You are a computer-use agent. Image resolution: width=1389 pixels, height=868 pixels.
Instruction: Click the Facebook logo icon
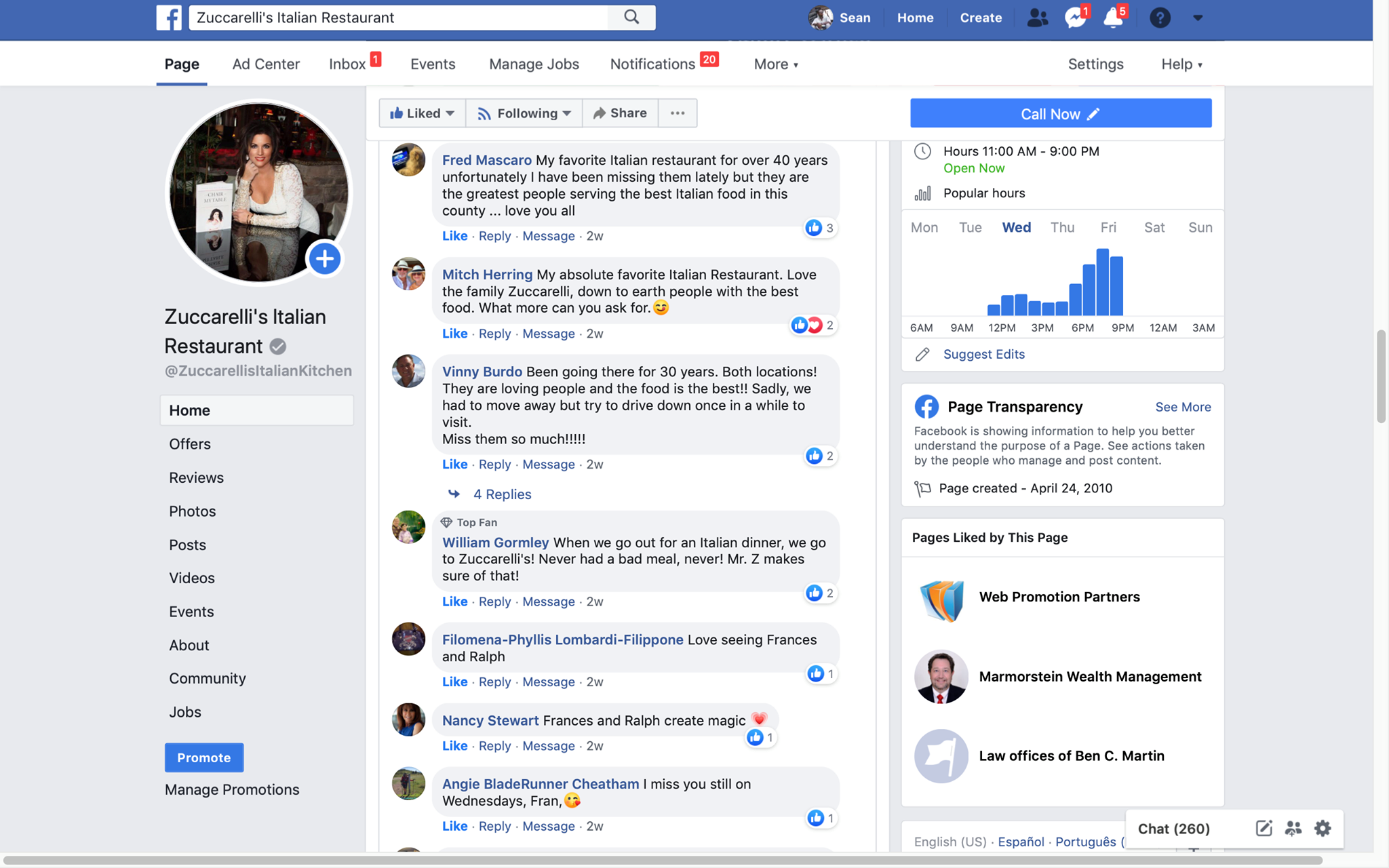point(169,18)
